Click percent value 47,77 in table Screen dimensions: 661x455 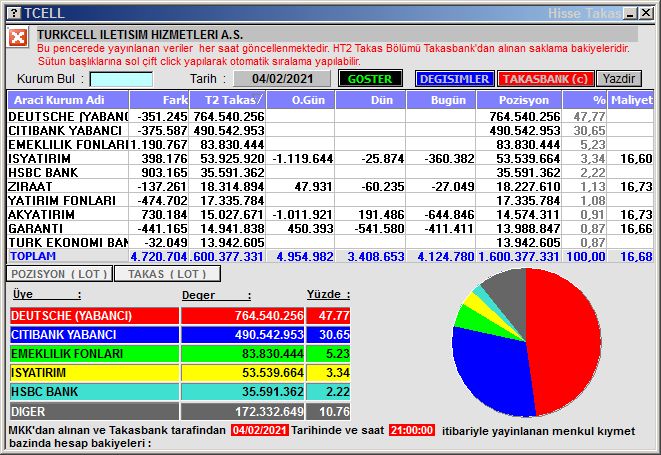tap(589, 116)
